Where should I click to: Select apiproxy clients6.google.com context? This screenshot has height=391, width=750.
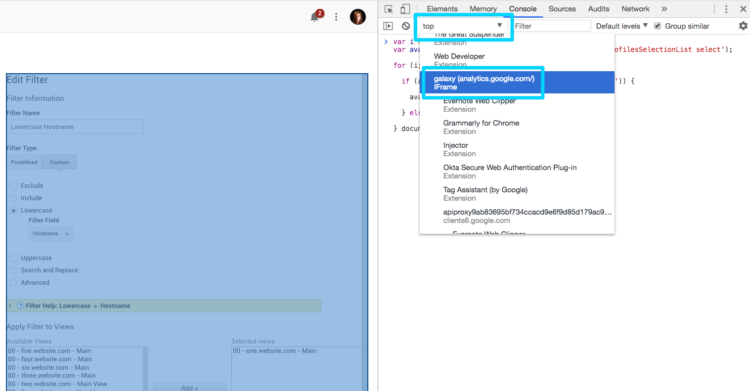tap(517, 216)
